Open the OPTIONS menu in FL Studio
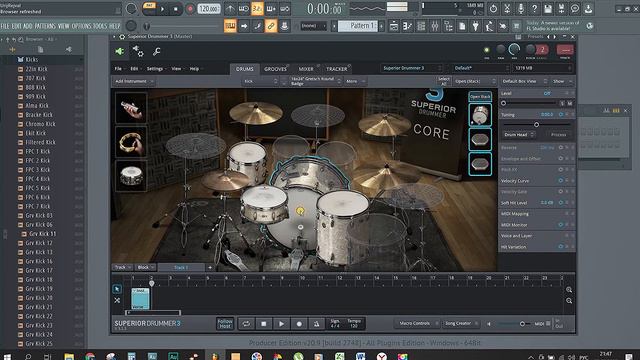This screenshot has height=360, width=640. click(82, 26)
